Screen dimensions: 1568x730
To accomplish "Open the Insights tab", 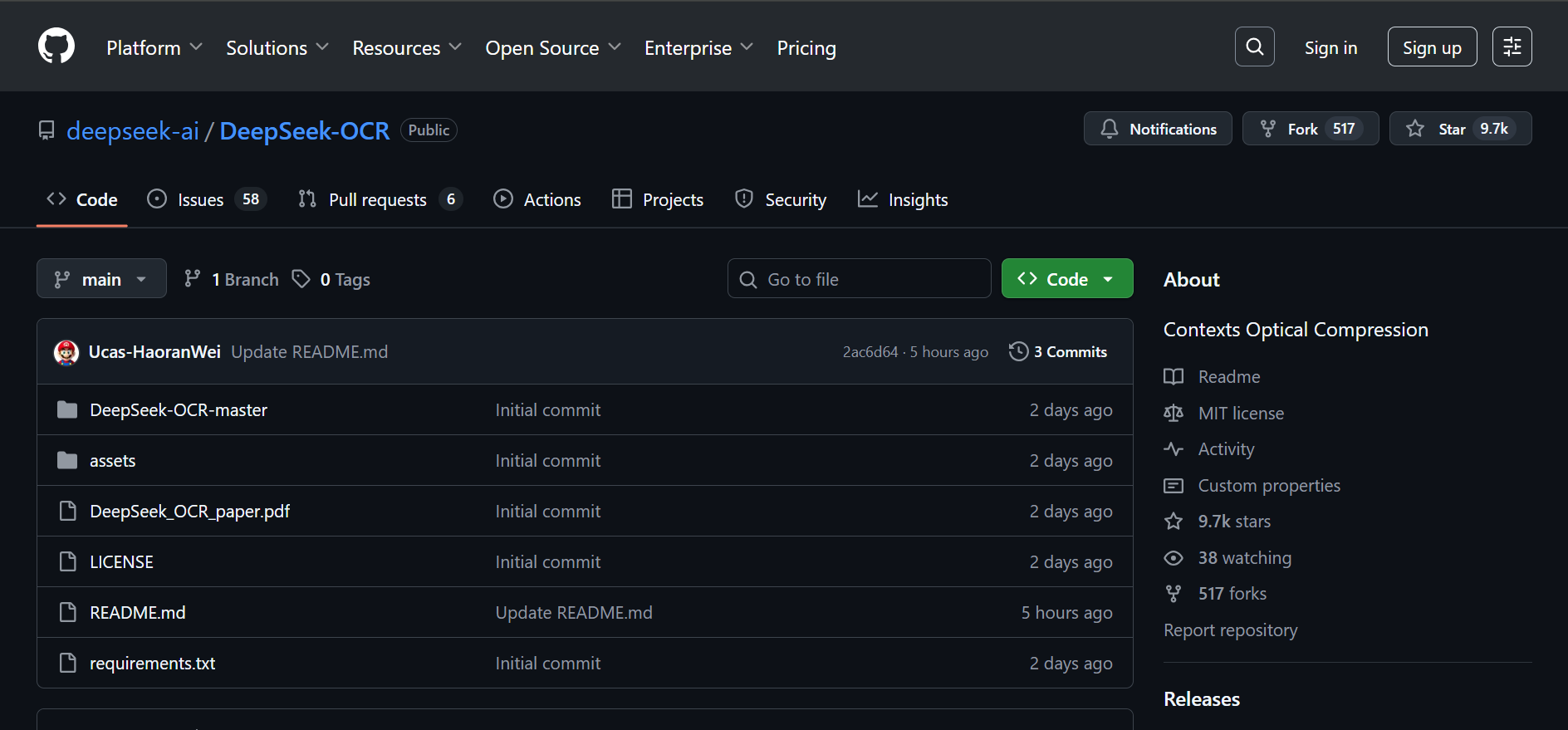I will pyautogui.click(x=903, y=199).
